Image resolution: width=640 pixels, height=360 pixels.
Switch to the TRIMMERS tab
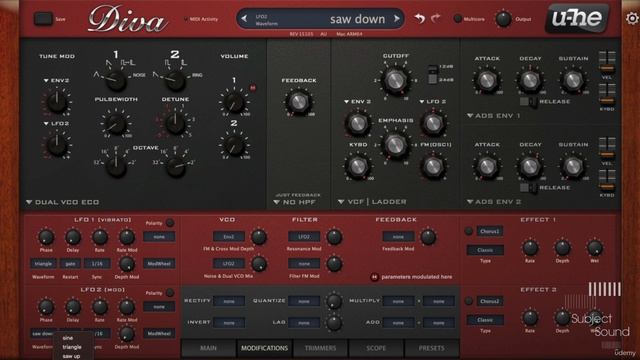tap(320, 348)
